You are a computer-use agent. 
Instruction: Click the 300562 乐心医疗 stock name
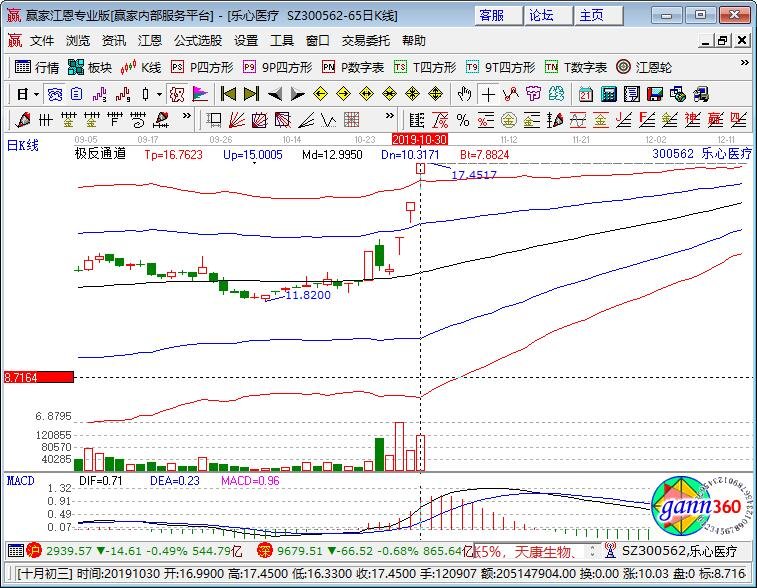(x=702, y=154)
